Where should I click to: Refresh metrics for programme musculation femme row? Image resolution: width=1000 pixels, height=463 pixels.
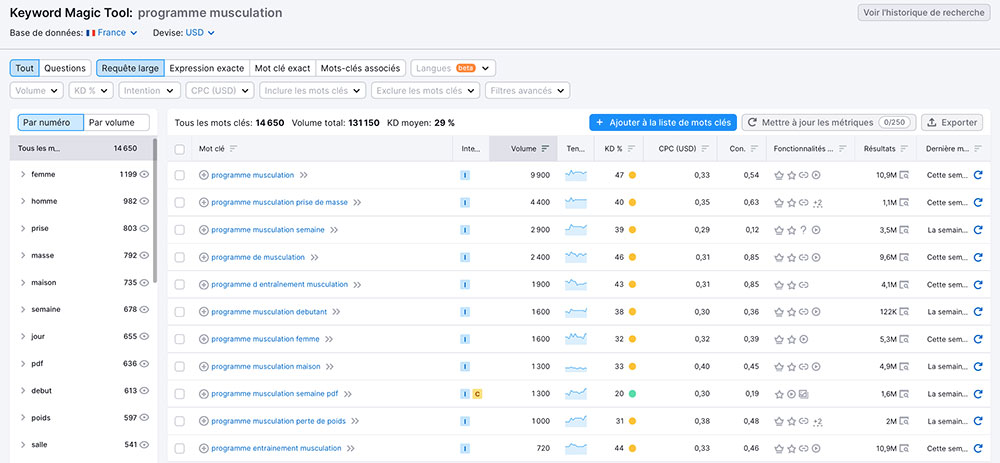click(978, 339)
